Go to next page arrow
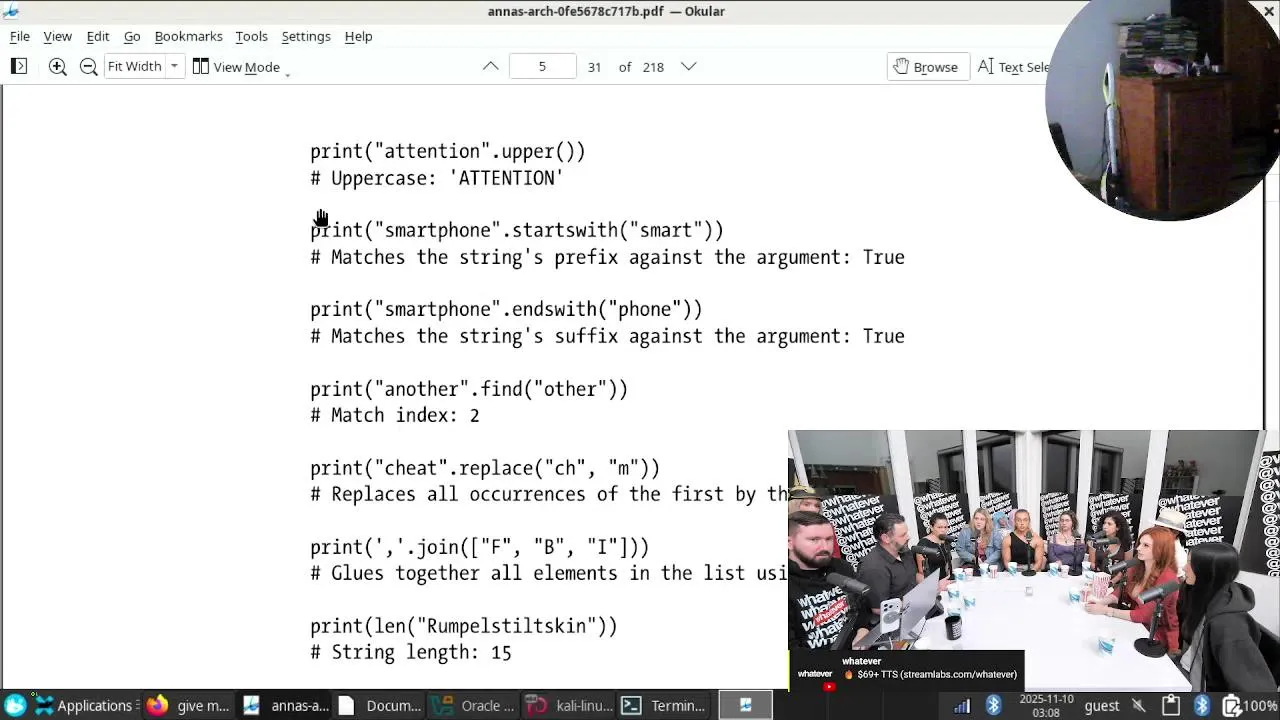1280x720 pixels. click(x=689, y=66)
